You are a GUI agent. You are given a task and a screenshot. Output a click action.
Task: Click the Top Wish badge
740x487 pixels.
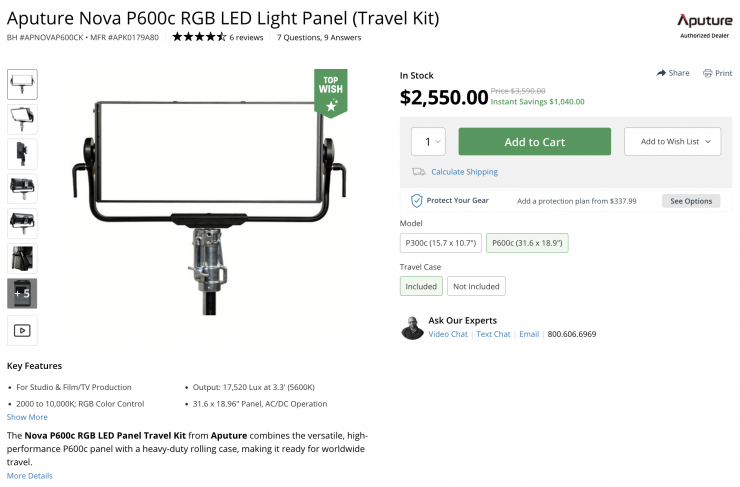pos(330,92)
